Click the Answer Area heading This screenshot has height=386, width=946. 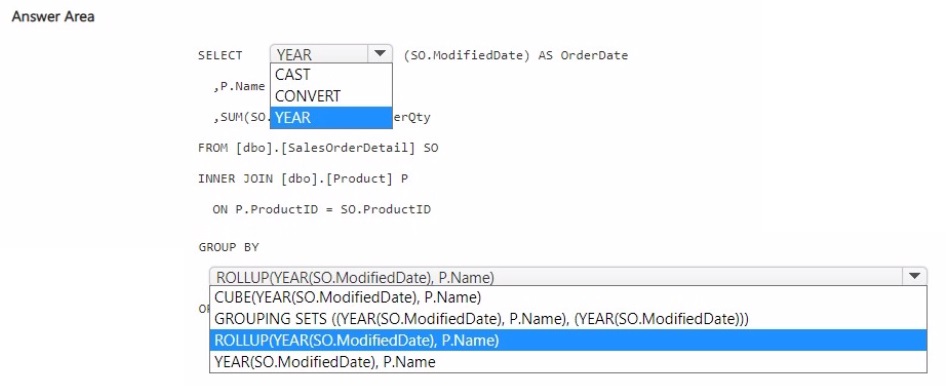[53, 17]
